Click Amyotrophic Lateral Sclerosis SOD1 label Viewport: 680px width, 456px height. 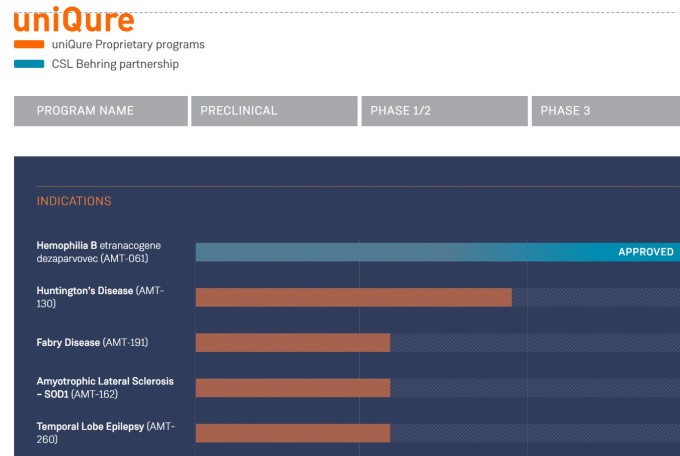pyautogui.click(x=105, y=387)
